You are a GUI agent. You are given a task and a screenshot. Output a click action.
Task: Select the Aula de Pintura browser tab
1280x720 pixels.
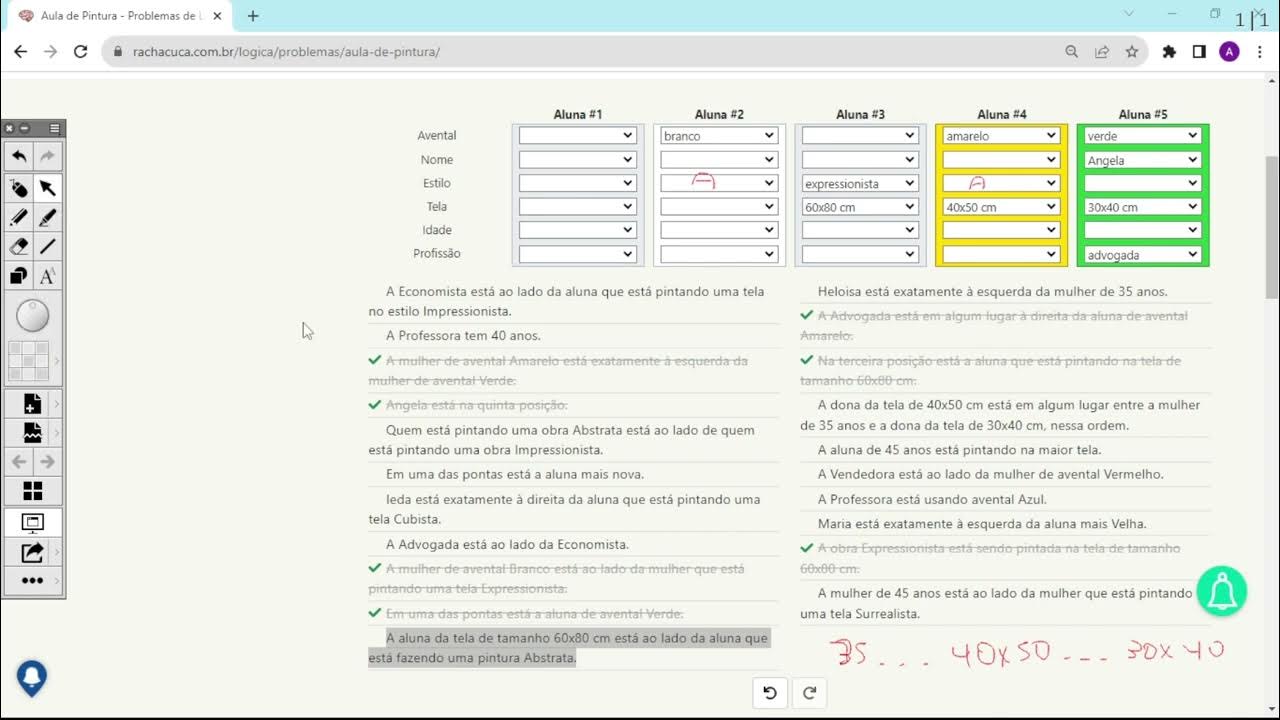click(x=120, y=16)
